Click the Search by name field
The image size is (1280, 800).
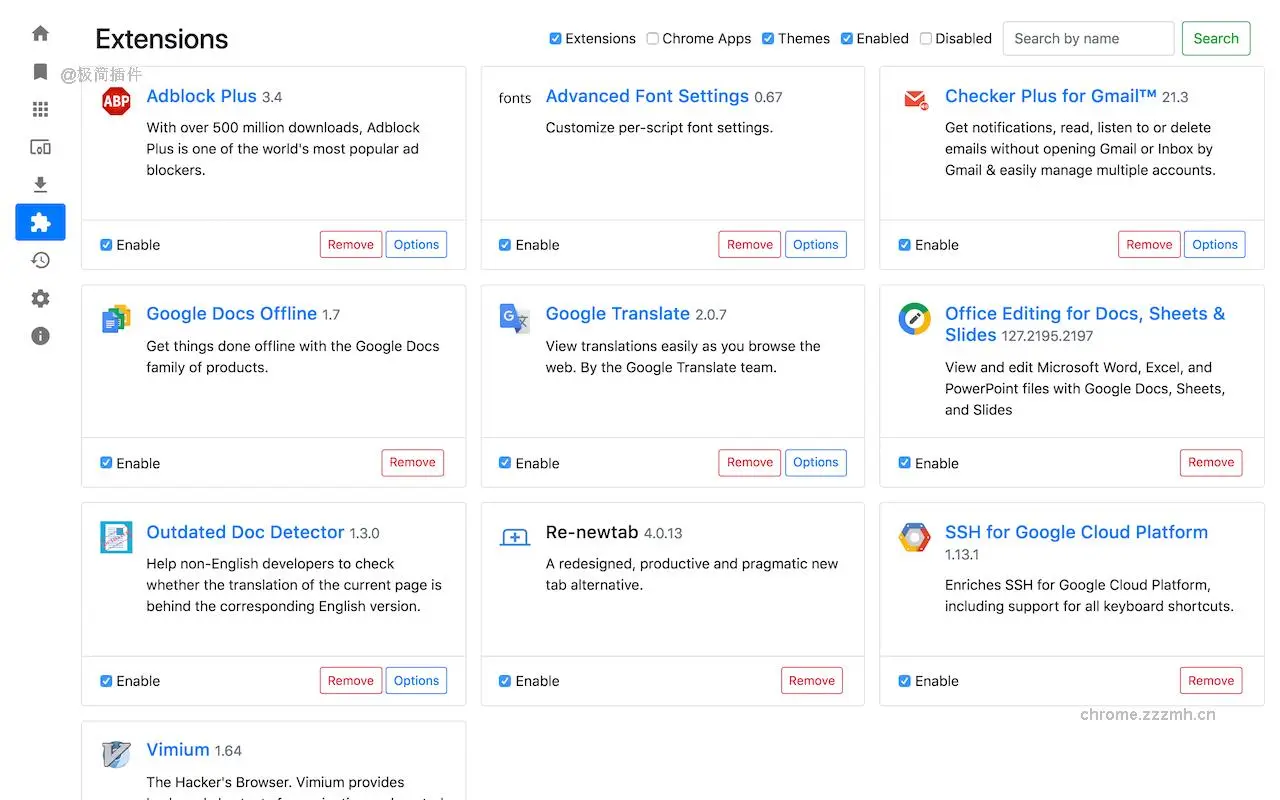coord(1088,39)
